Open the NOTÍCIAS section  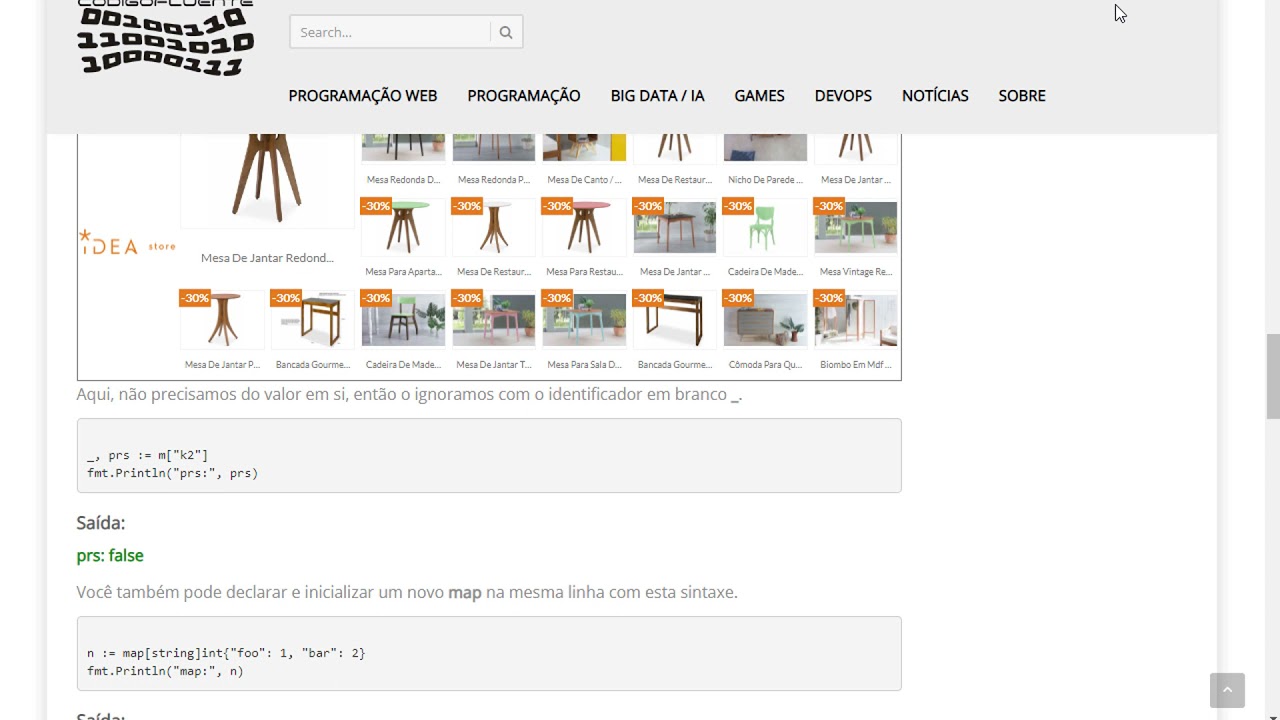935,96
